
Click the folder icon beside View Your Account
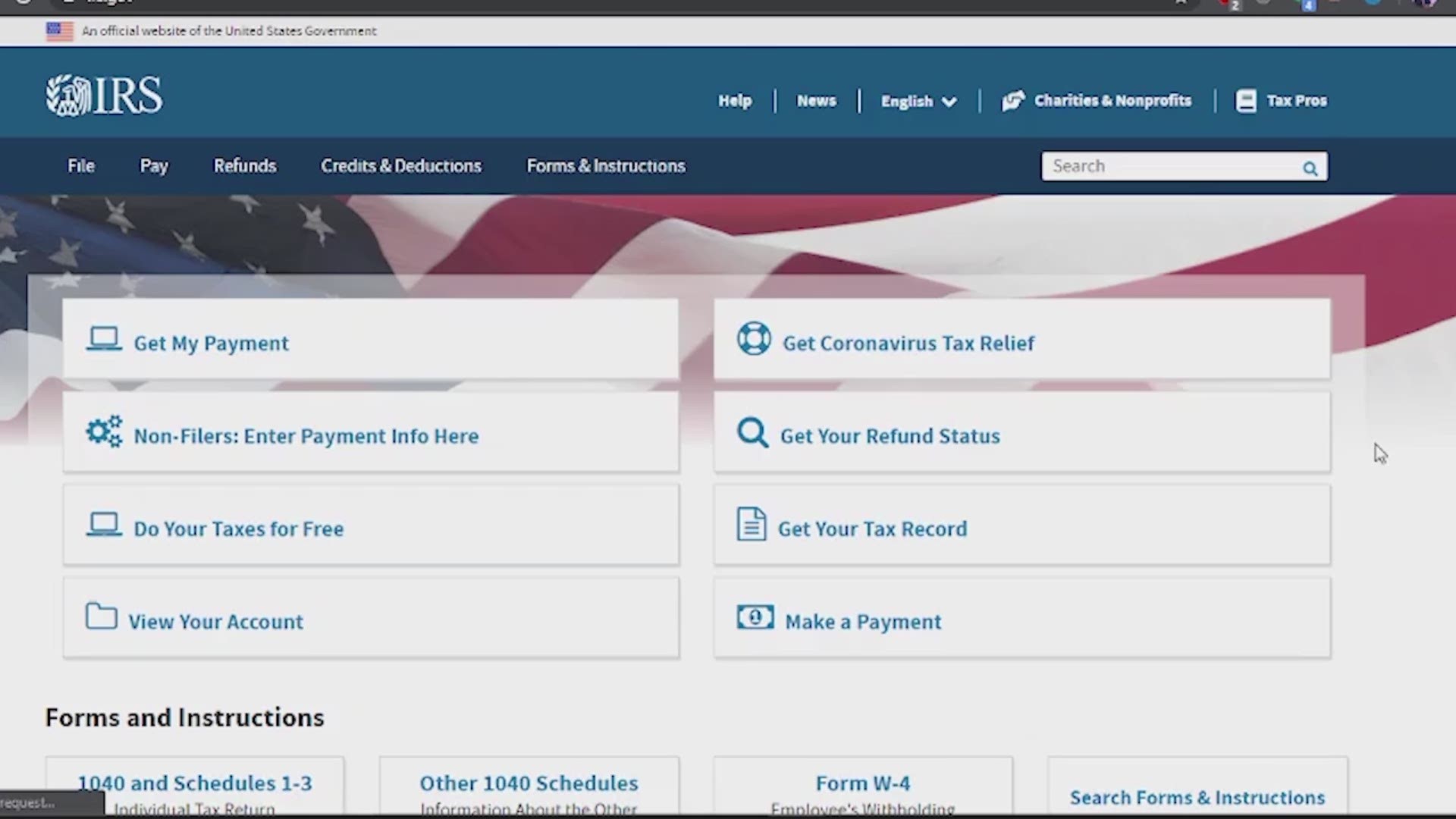click(x=101, y=616)
